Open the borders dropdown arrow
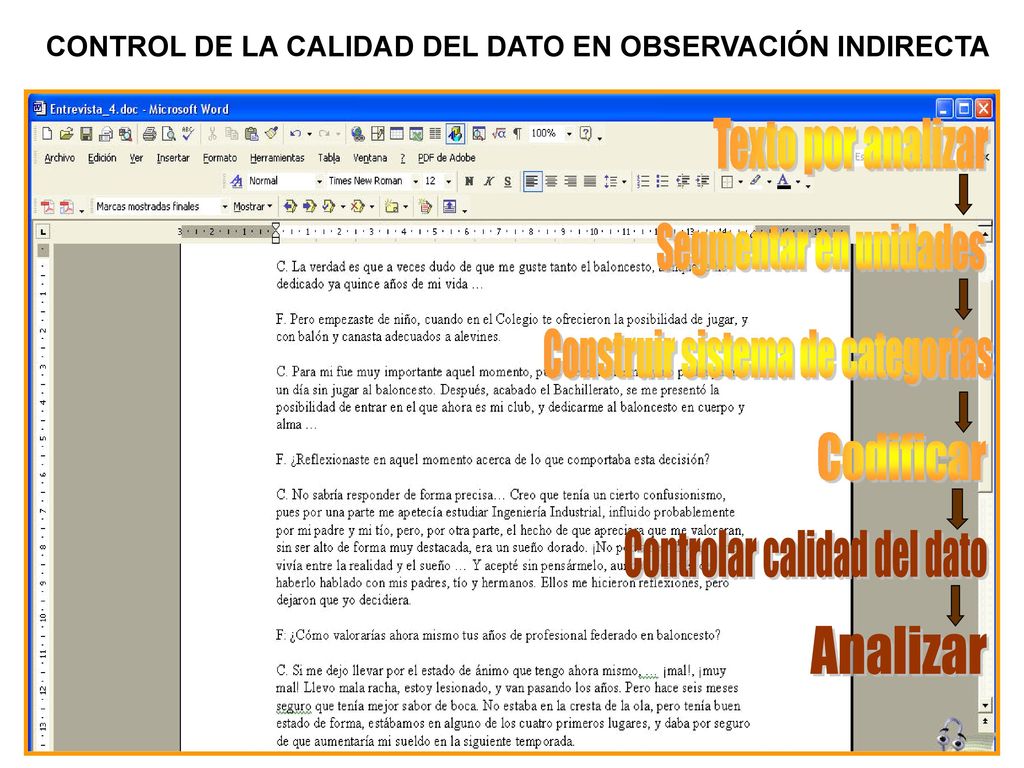The height and width of the screenshot is (768, 1024). click(741, 182)
